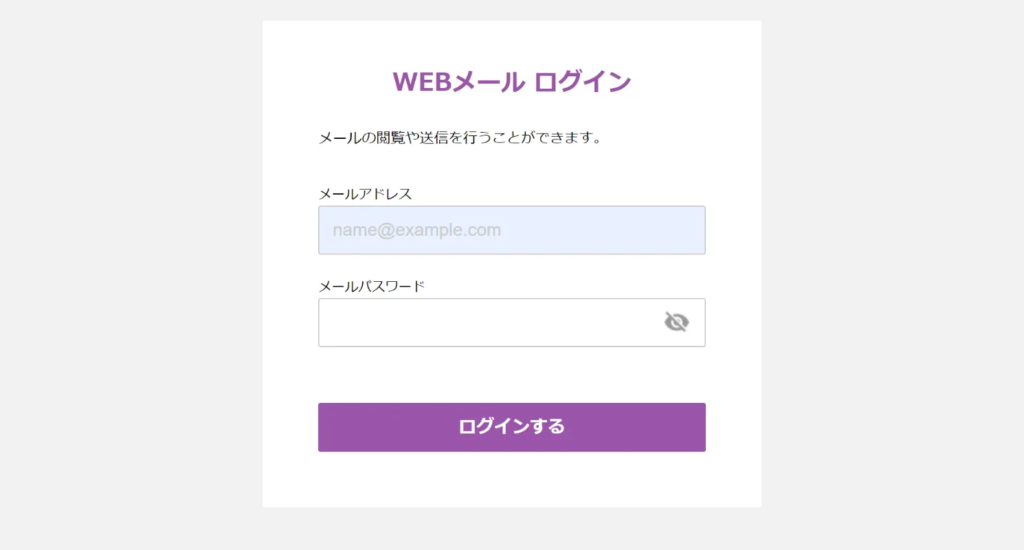Click the word WEBメール in the page title

click(457, 82)
